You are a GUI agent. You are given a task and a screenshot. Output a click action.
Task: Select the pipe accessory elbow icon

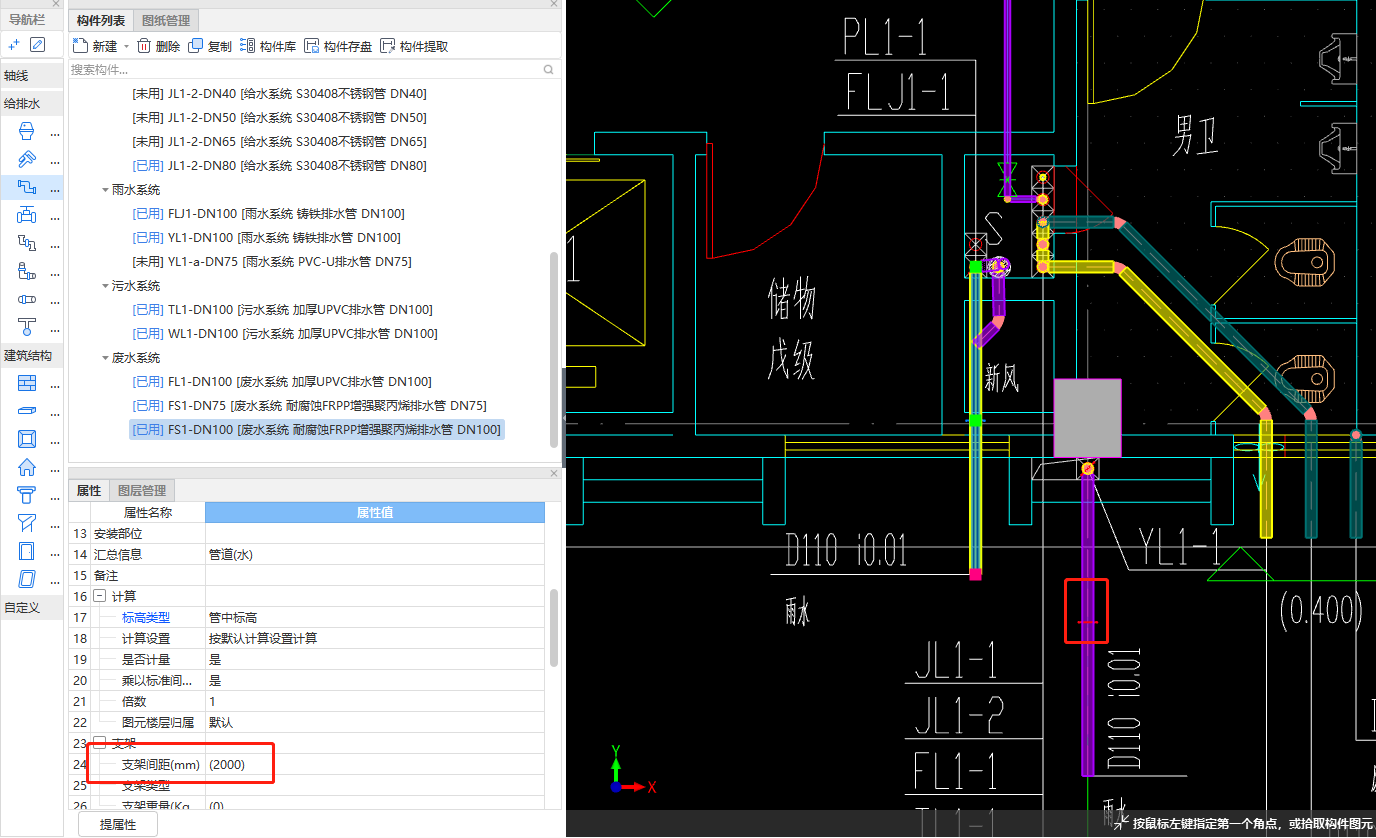[x=27, y=271]
